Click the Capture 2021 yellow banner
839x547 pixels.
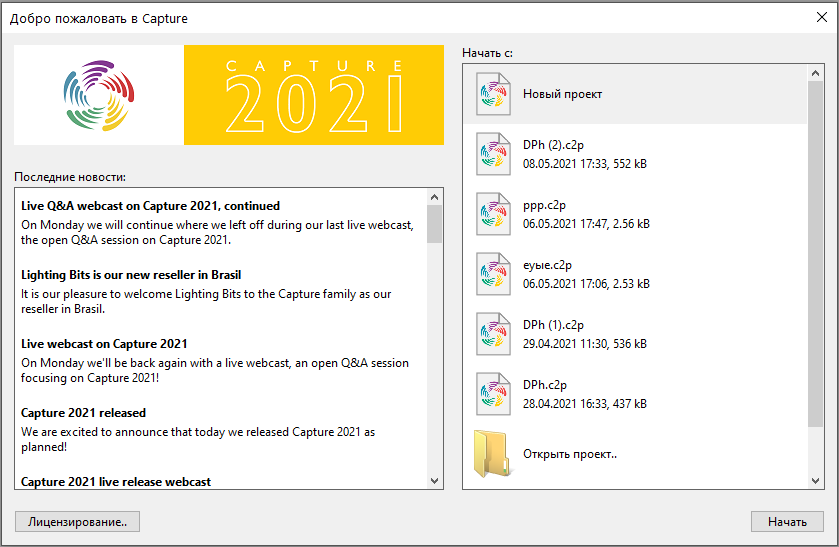click(314, 95)
